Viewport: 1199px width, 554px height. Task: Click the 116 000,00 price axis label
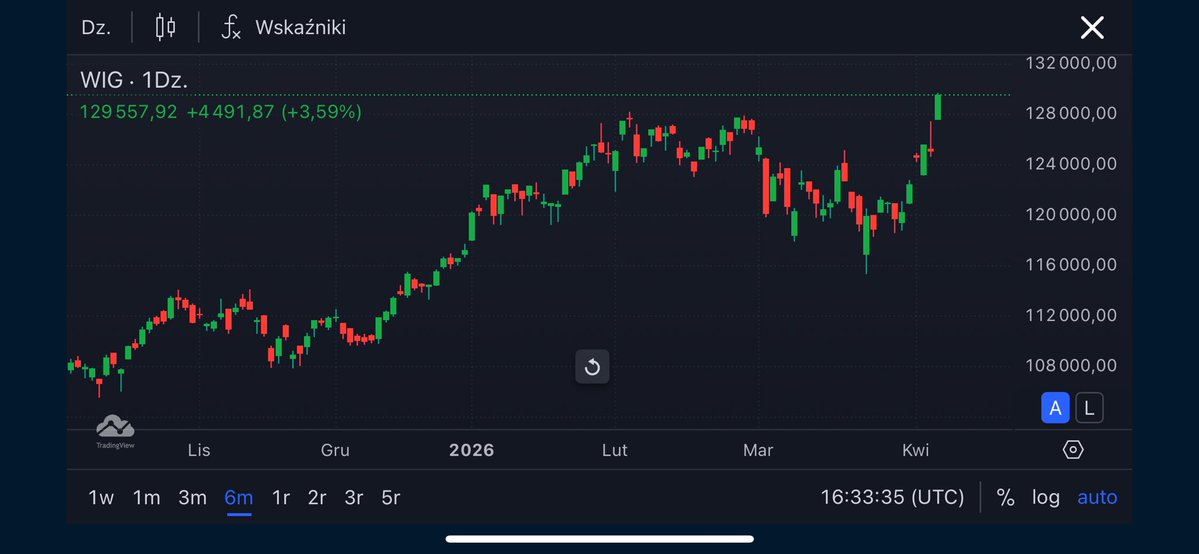tap(1071, 265)
